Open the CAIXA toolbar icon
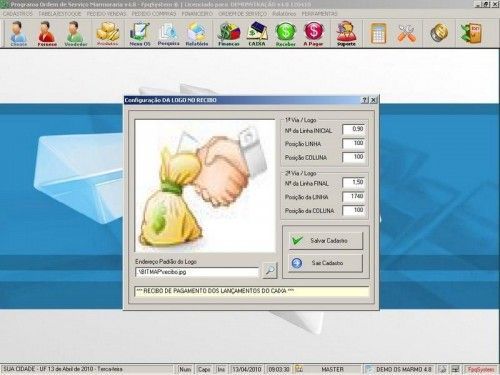 (257, 33)
